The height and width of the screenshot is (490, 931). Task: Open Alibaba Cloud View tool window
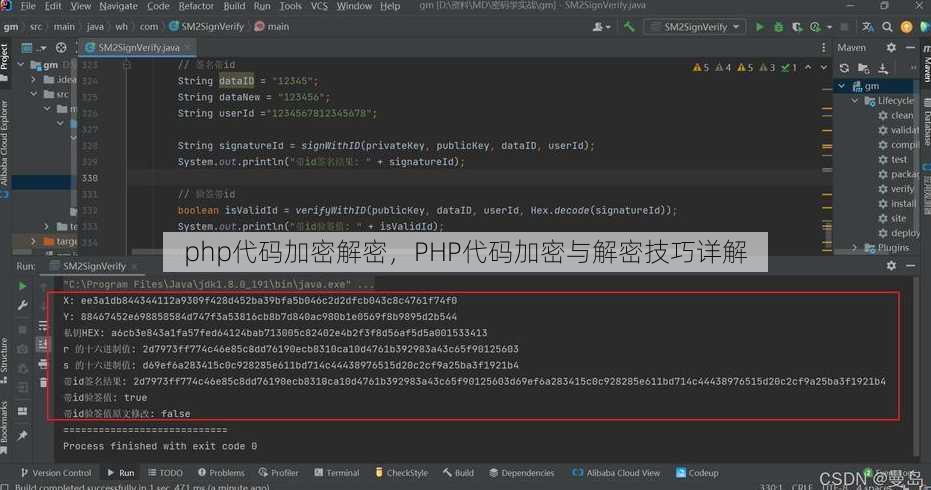[616, 473]
